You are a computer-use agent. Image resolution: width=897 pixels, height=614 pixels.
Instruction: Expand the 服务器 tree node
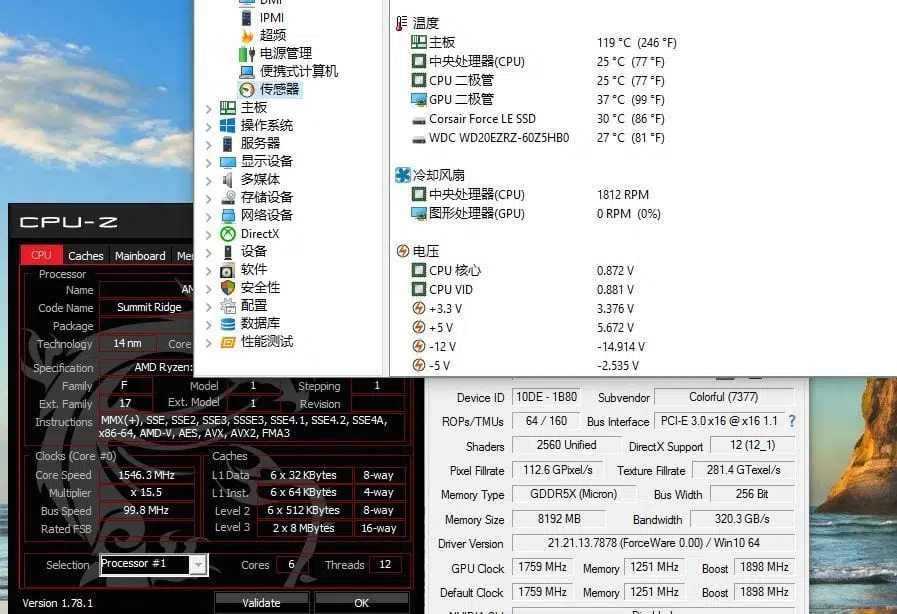(x=209, y=144)
